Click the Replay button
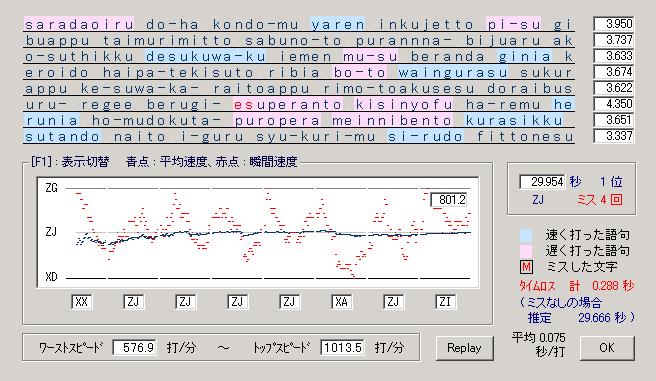The image size is (656, 381). (x=464, y=348)
